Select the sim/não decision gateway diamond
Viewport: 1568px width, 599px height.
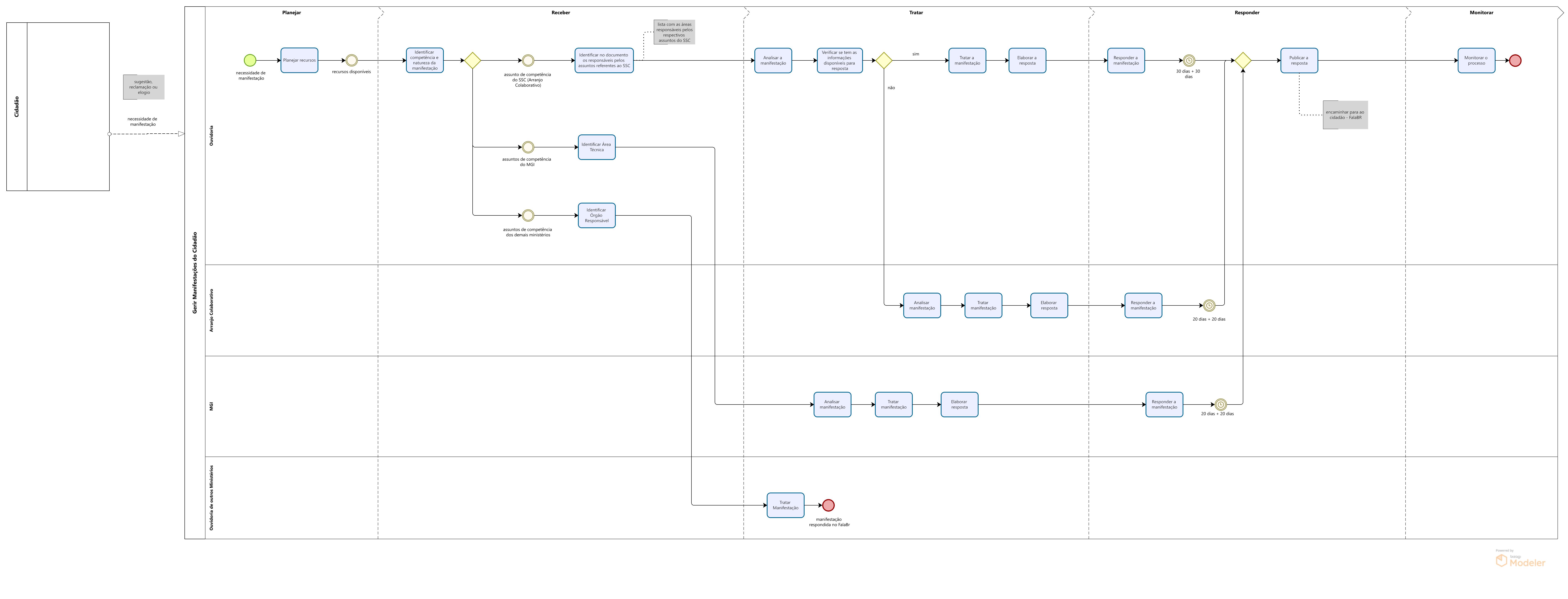(884, 60)
